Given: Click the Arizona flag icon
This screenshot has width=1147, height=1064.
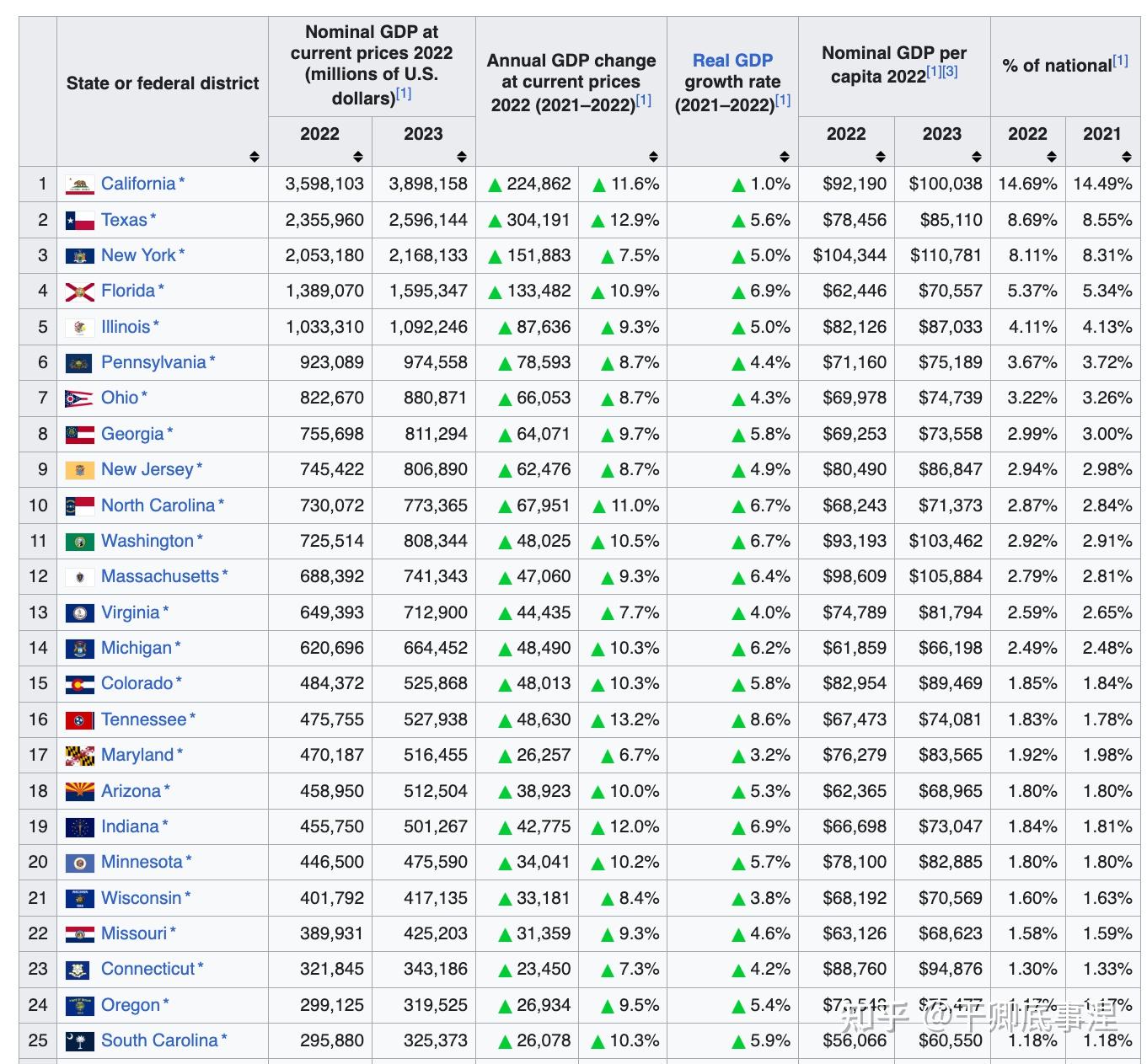Looking at the screenshot, I should click(79, 792).
